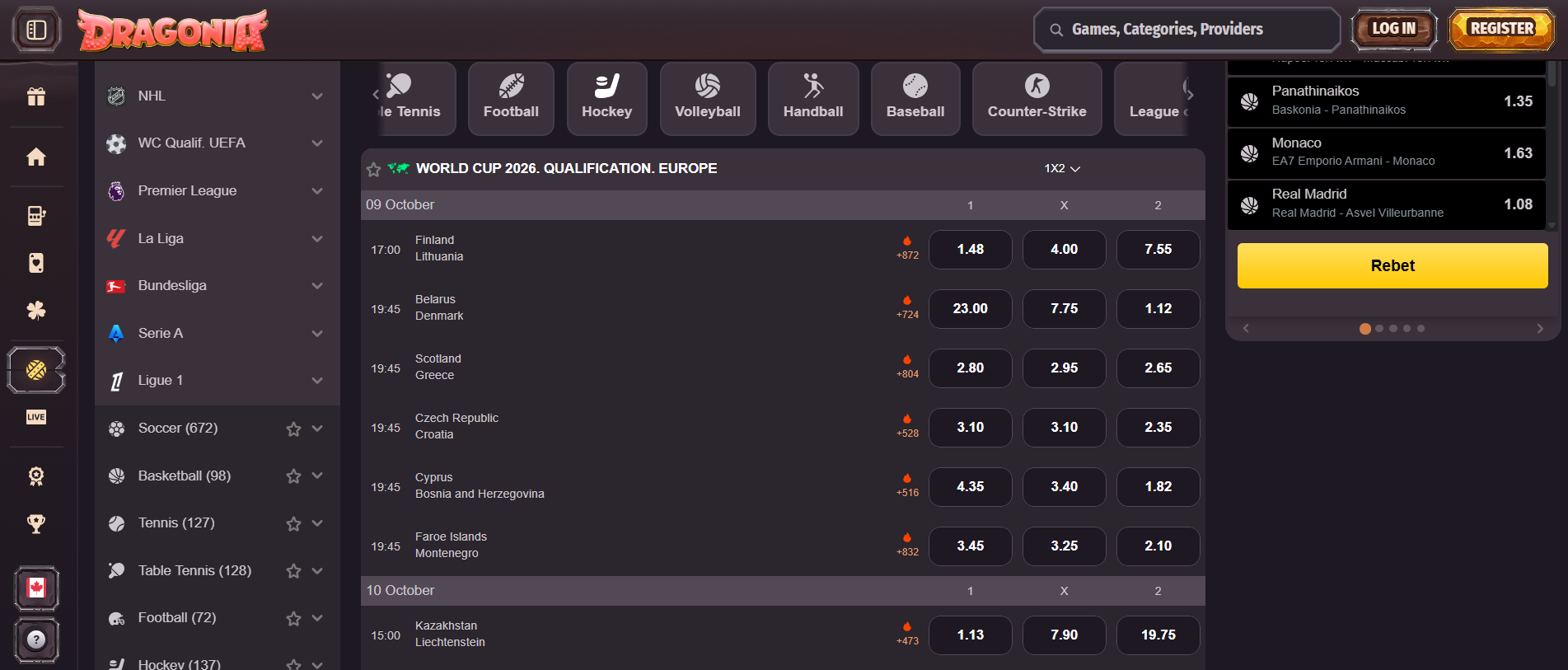Viewport: 1568px width, 670px height.
Task: Favorite the World Cup 2026 Qualification league
Action: [373, 169]
